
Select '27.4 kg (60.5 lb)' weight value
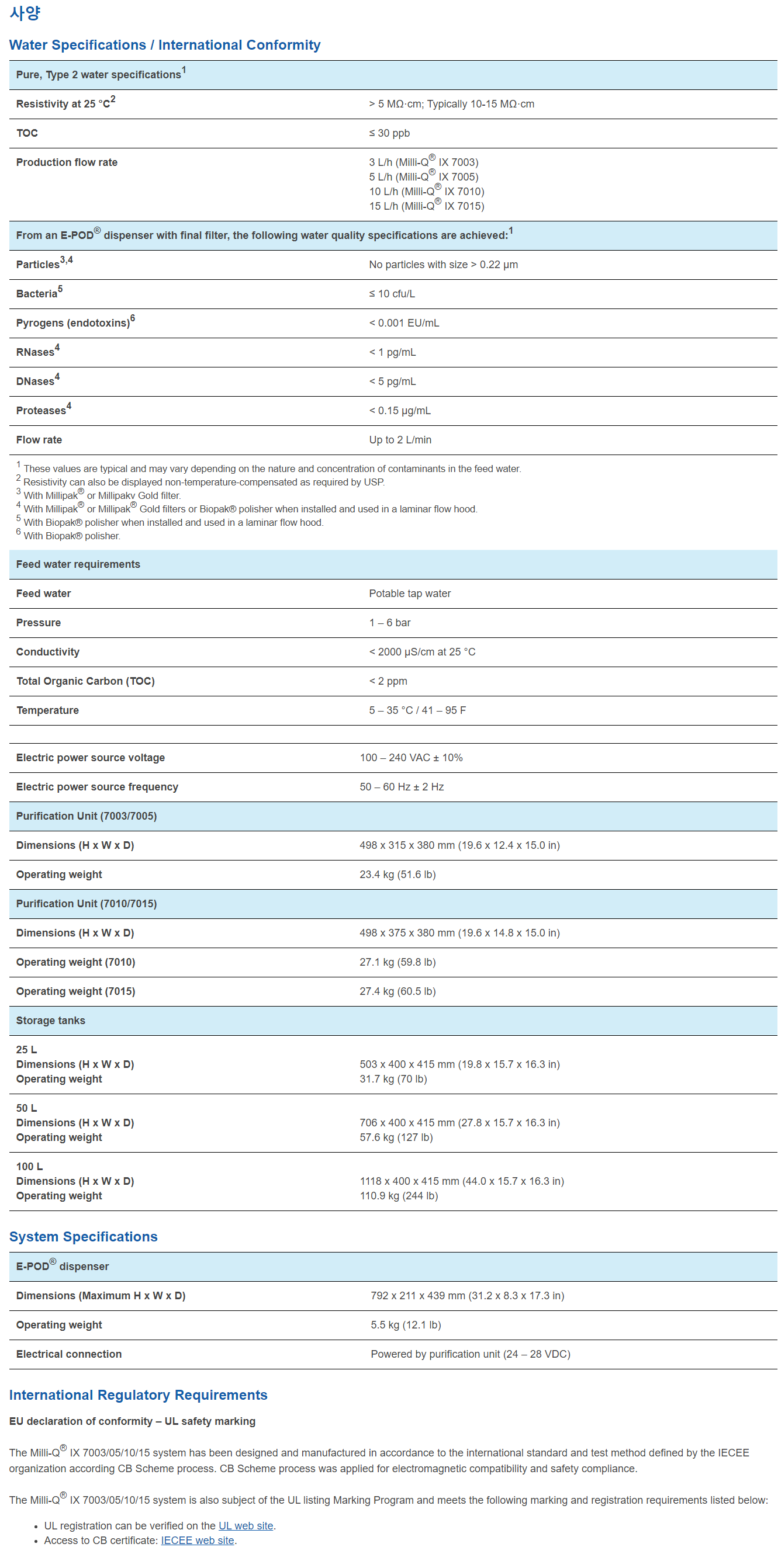398,991
